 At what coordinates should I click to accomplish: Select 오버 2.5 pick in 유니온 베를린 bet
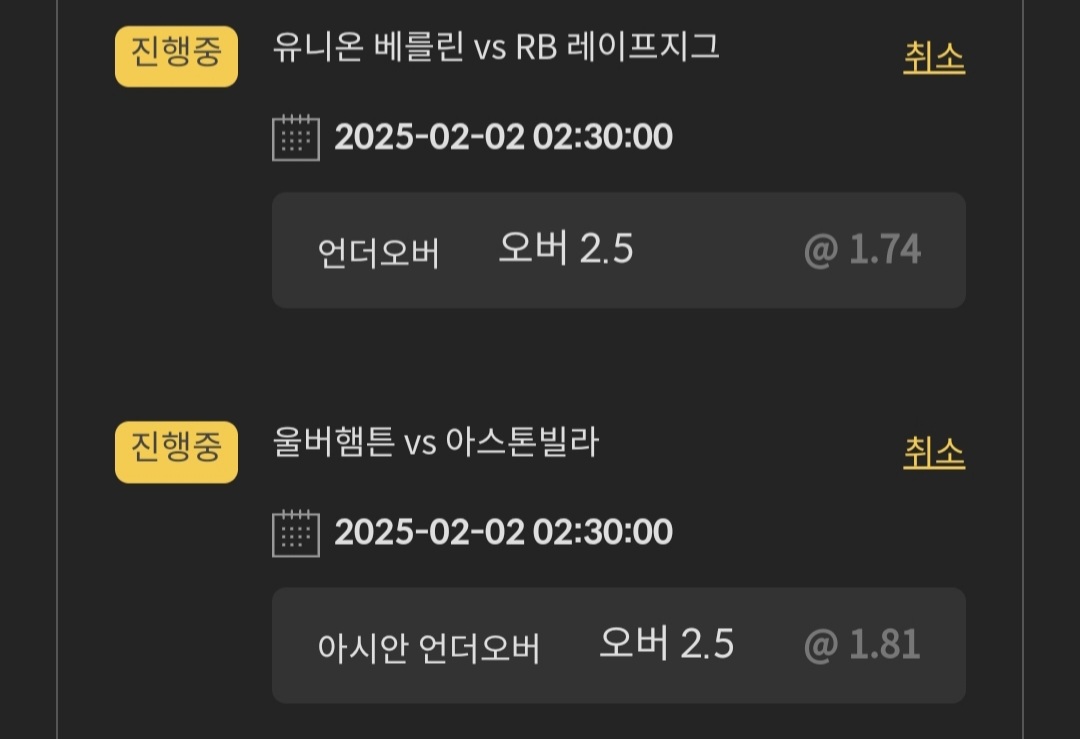[x=566, y=249]
